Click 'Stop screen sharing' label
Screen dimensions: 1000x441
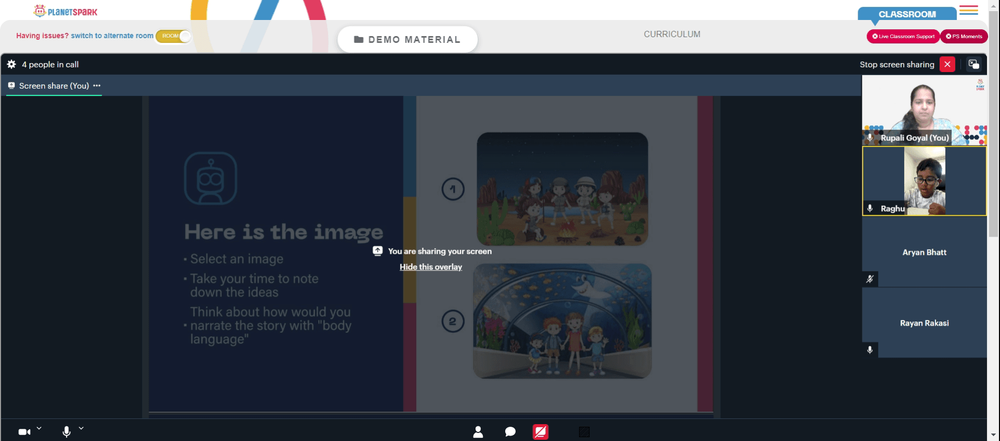897,64
